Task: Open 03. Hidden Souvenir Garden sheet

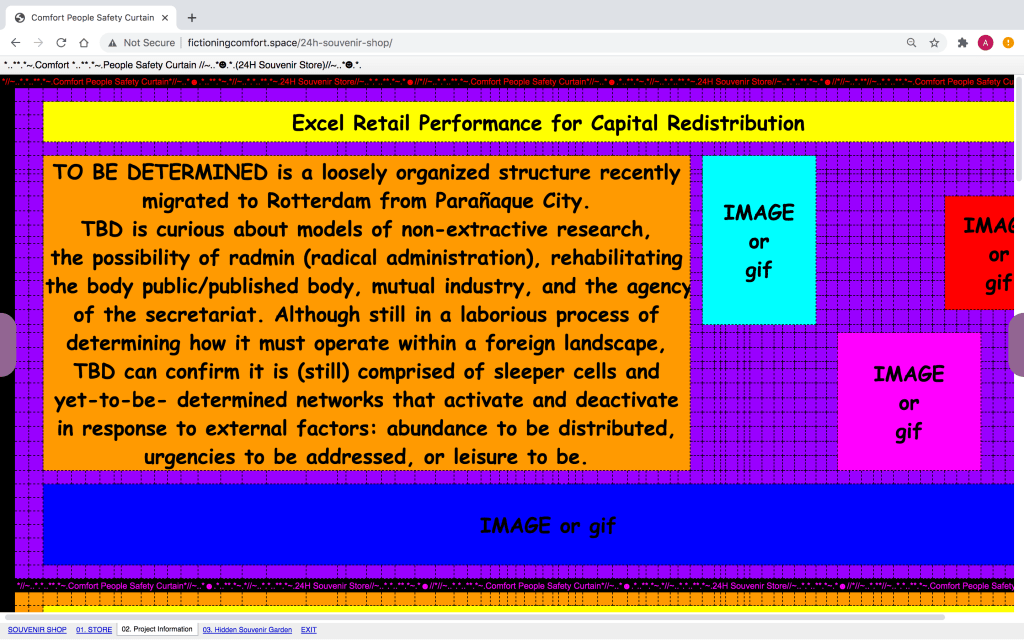Action: 247,630
